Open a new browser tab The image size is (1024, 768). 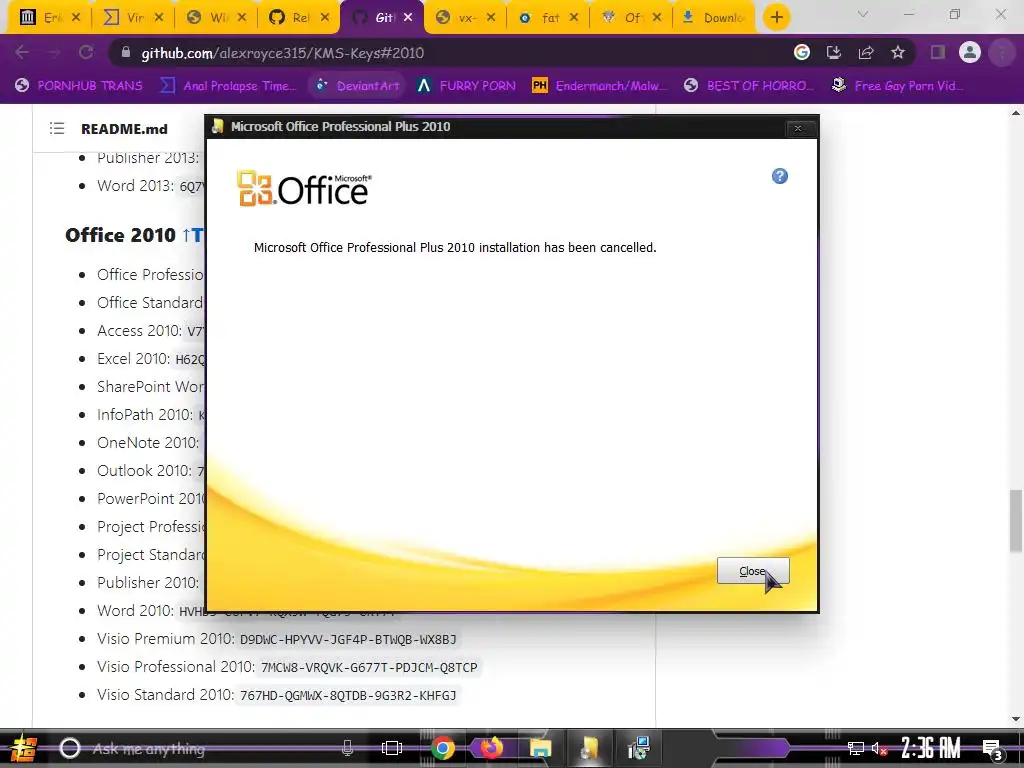776,18
